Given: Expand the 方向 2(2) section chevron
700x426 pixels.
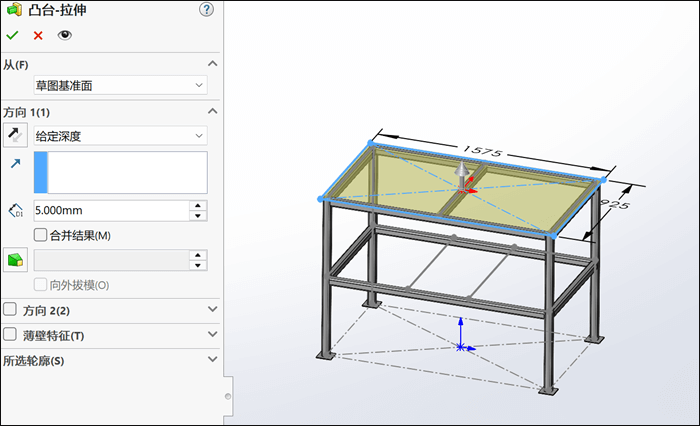Looking at the screenshot, I should (212, 309).
